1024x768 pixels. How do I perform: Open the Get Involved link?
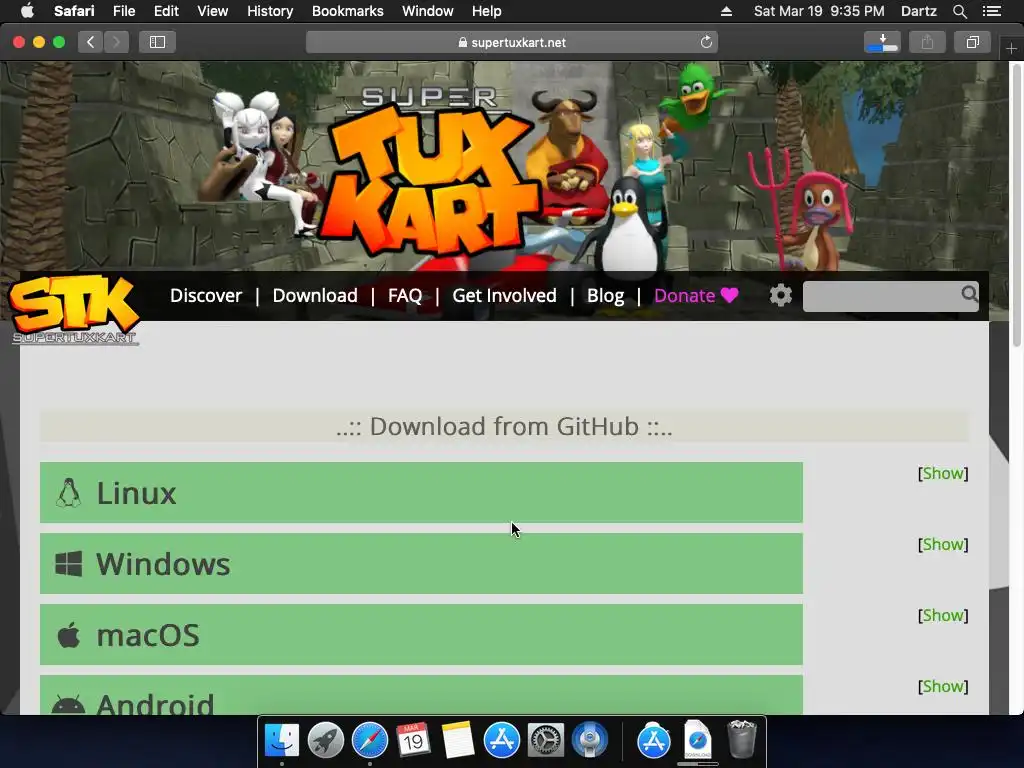point(504,295)
